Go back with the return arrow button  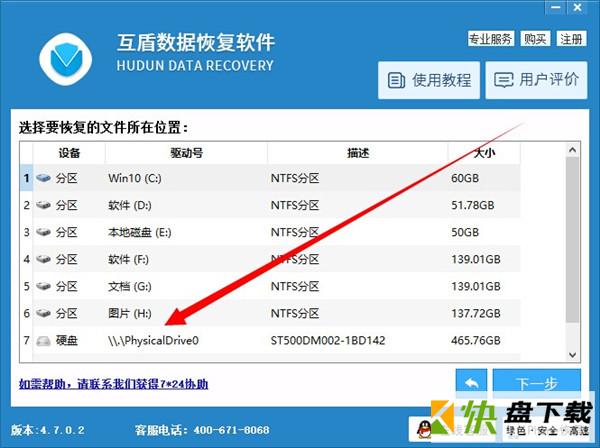tap(471, 383)
